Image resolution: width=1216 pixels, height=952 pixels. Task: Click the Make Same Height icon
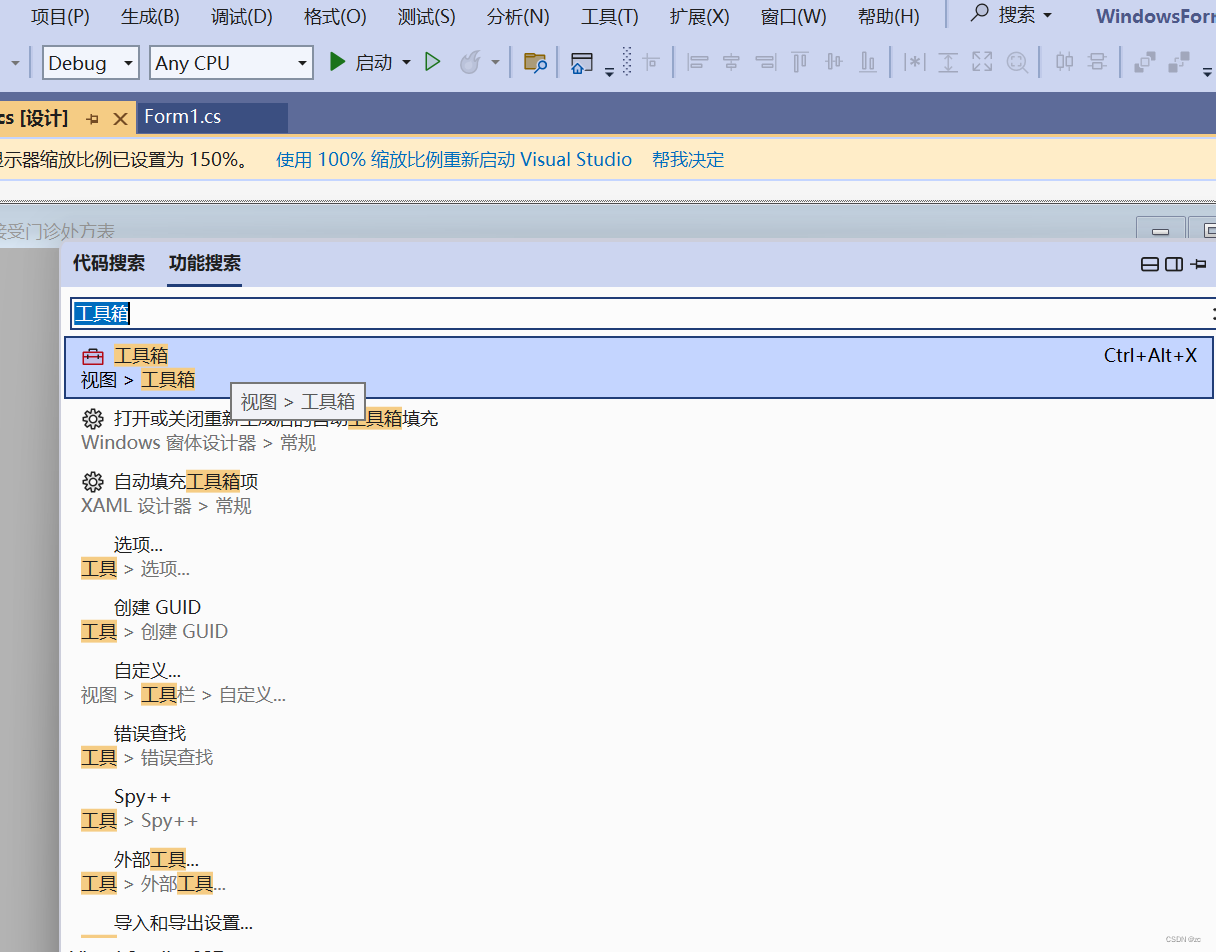click(x=948, y=63)
